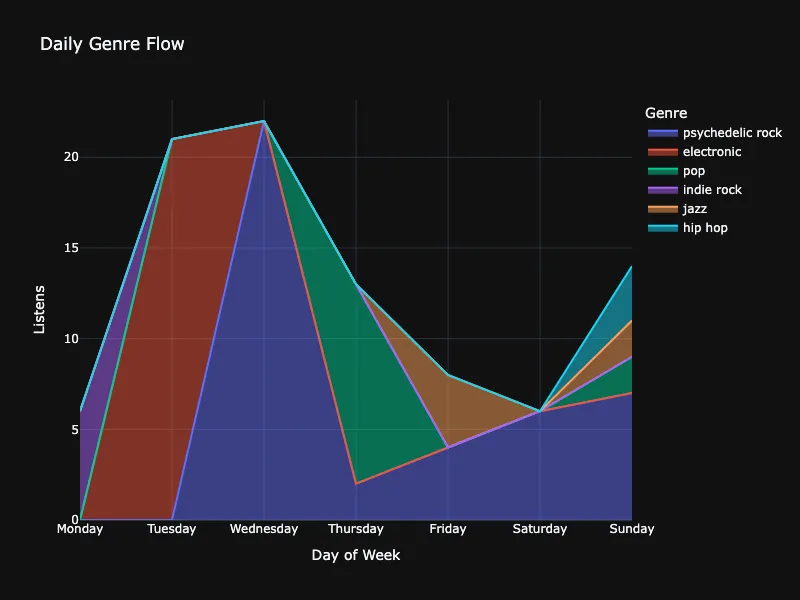Click the 'Daily Genre Flow' chart title

[x=112, y=44]
